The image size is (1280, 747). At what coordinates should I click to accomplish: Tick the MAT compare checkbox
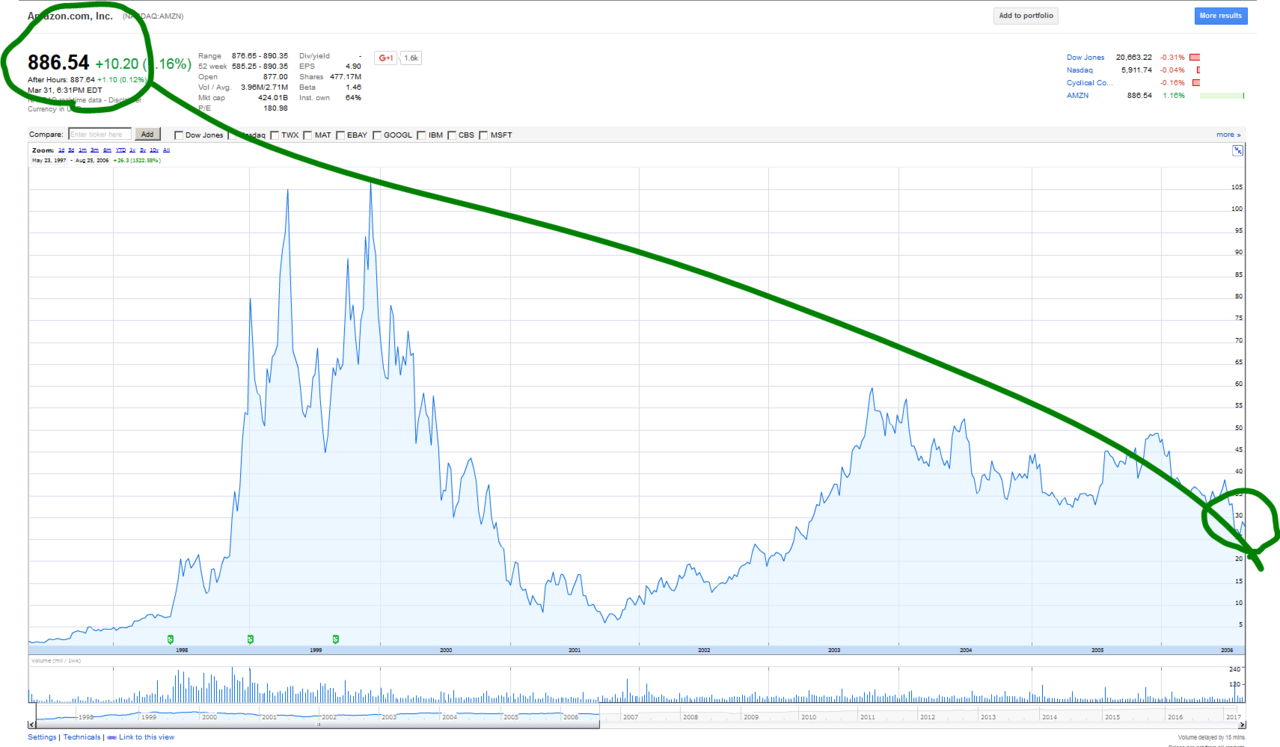point(307,135)
